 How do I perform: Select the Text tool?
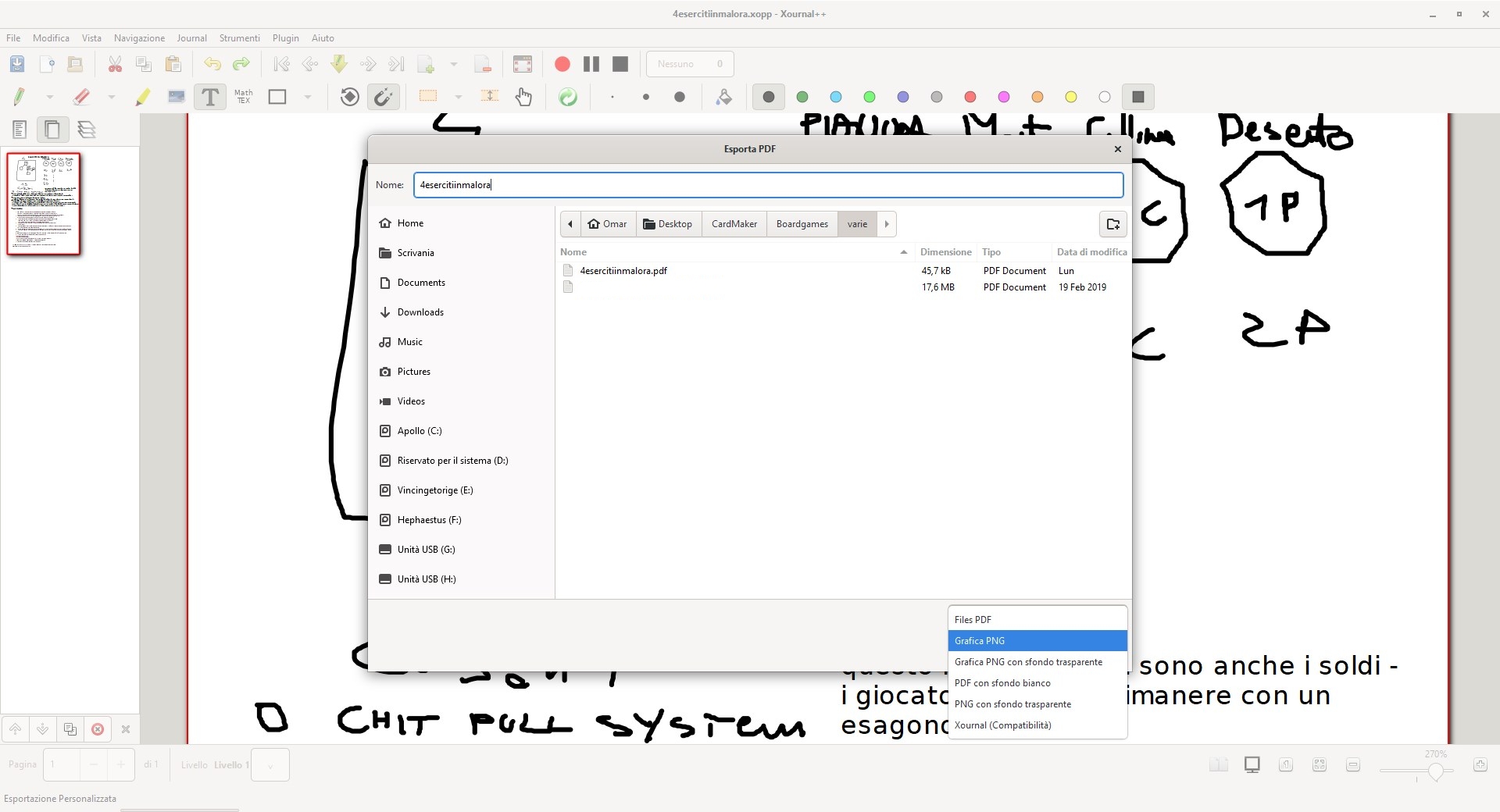pos(210,97)
